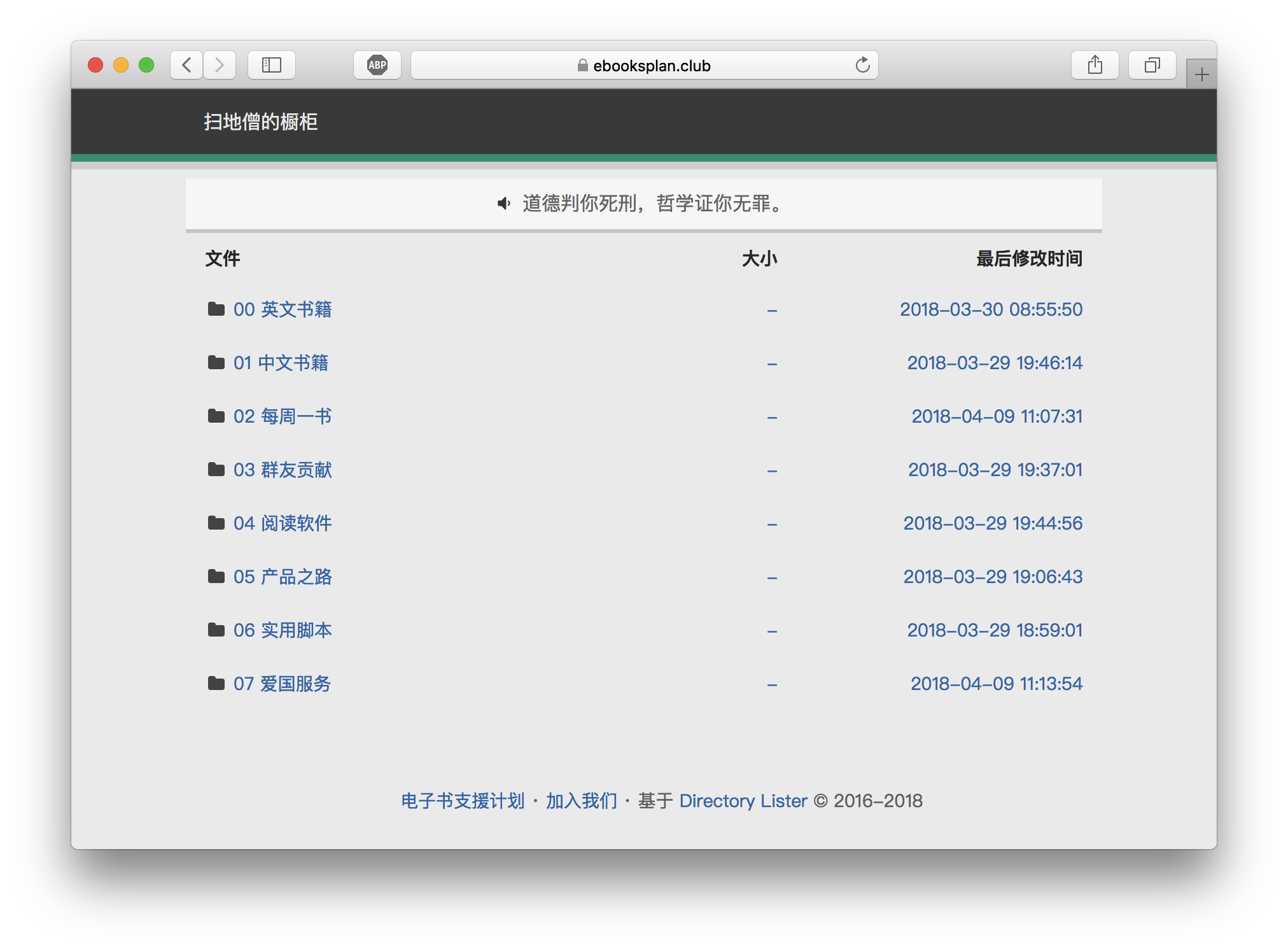Click the 扫地僧的橱柜 site title
The height and width of the screenshot is (951, 1288).
(261, 122)
